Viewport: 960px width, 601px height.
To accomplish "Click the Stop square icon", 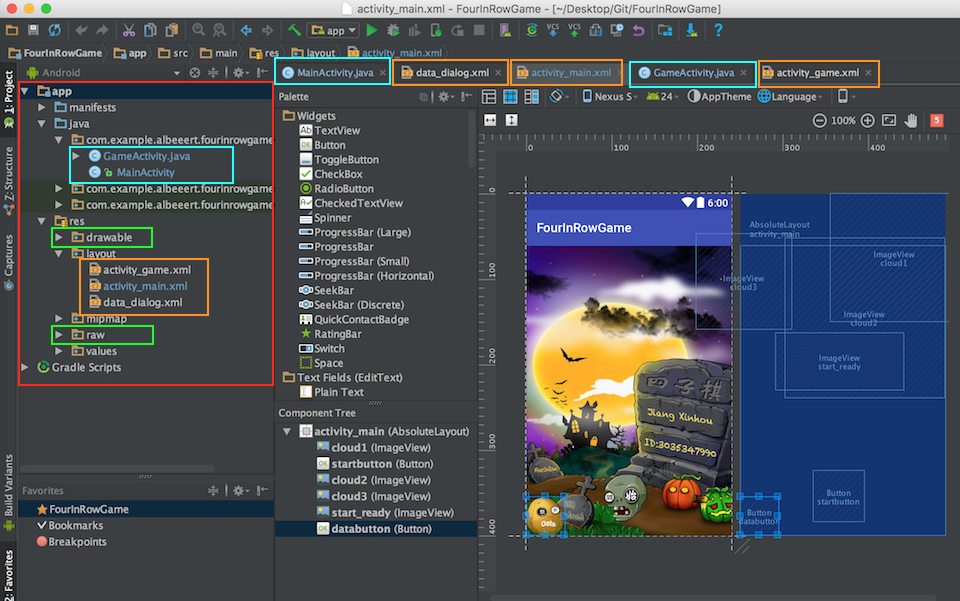I will point(479,30).
